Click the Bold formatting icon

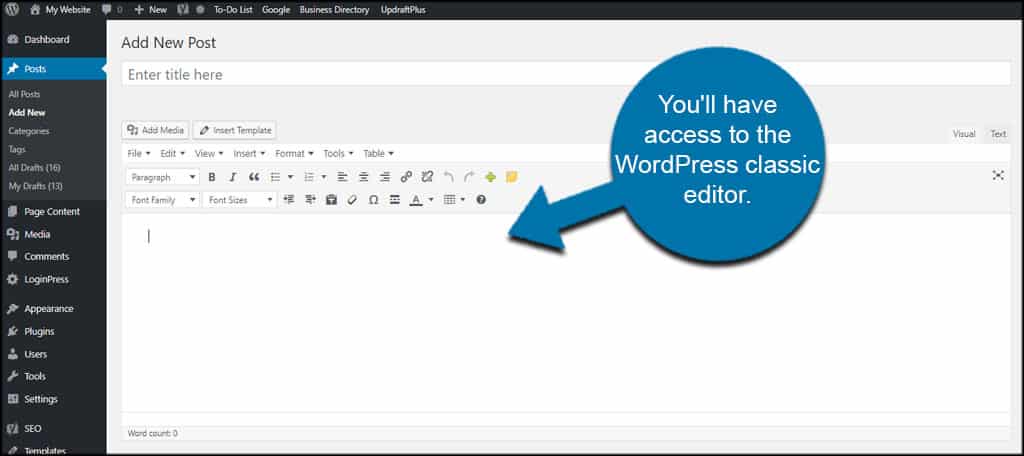(x=212, y=177)
